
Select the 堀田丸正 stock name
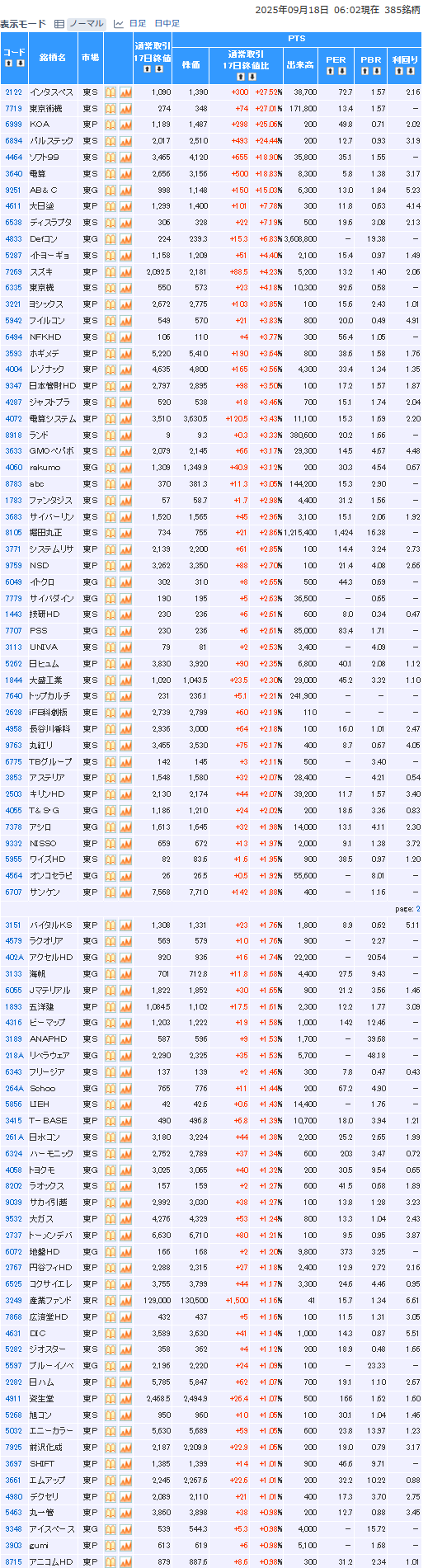click(45, 533)
